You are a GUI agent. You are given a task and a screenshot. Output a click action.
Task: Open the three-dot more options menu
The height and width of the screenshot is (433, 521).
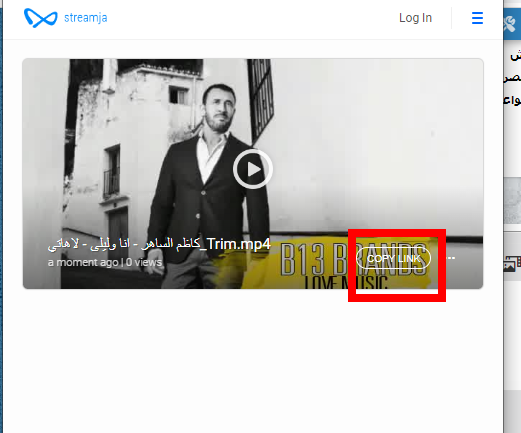tap(451, 258)
